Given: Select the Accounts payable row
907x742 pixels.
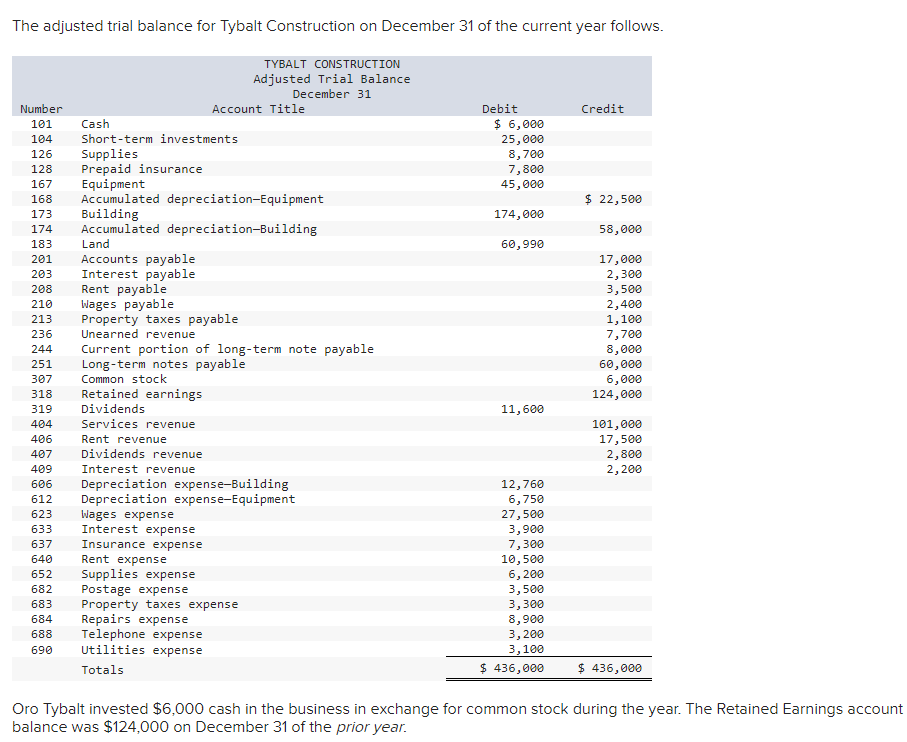Looking at the screenshot, I should pyautogui.click(x=125, y=259).
